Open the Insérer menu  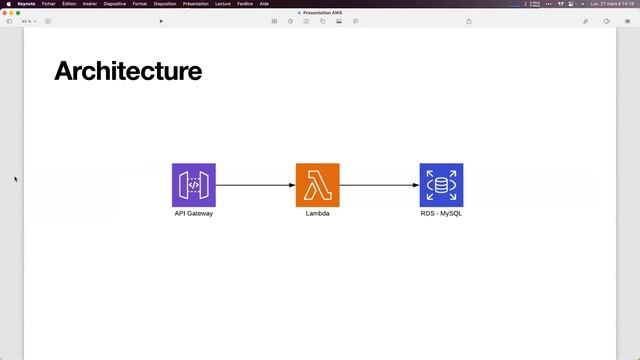point(90,4)
